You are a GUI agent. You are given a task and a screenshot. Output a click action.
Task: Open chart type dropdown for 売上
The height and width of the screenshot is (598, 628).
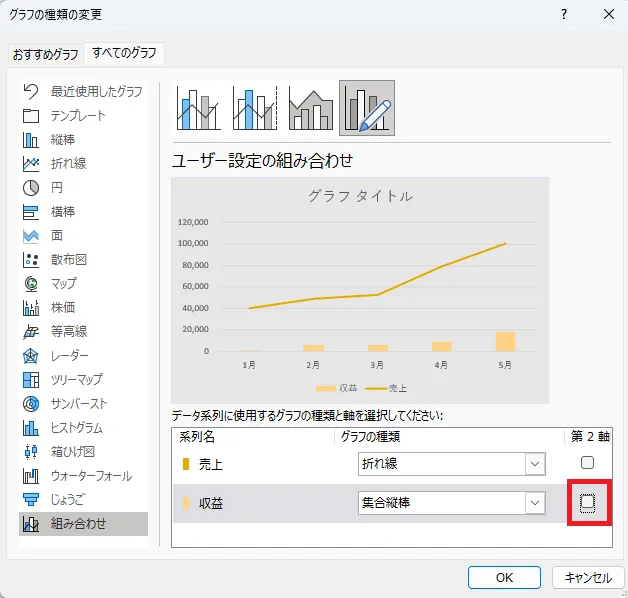[535, 464]
